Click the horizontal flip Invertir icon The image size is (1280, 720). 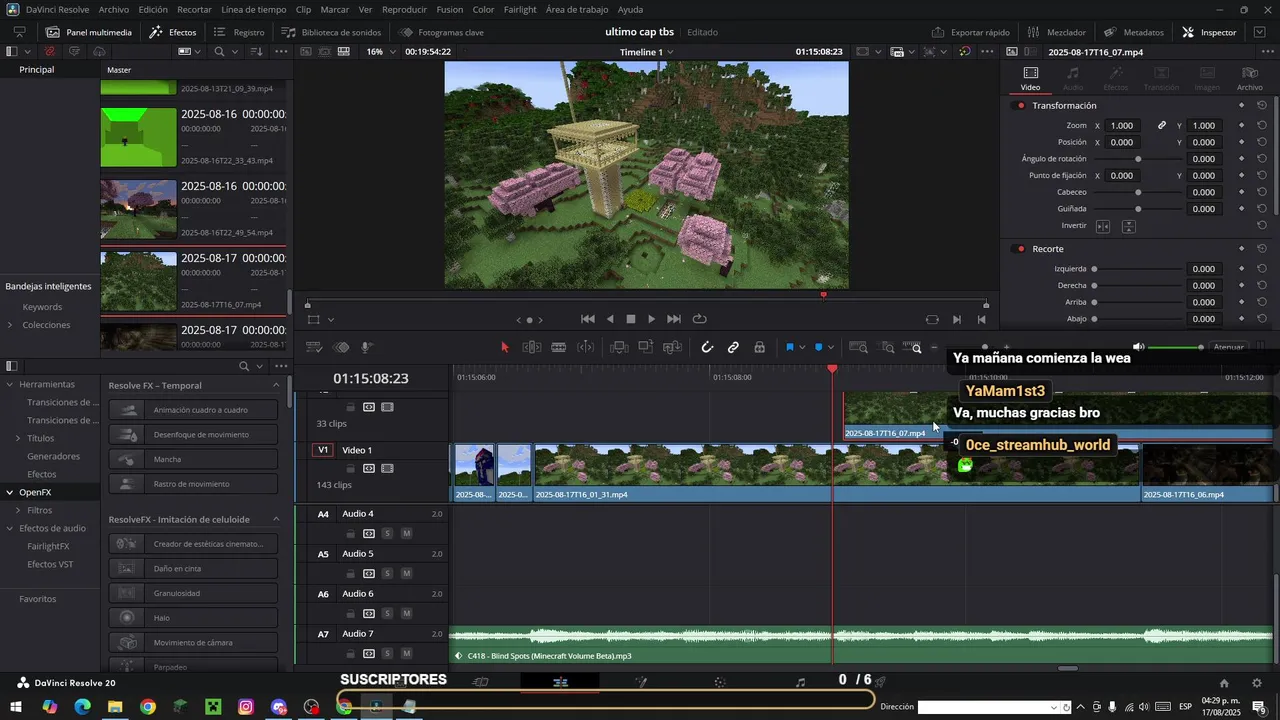[1103, 227]
